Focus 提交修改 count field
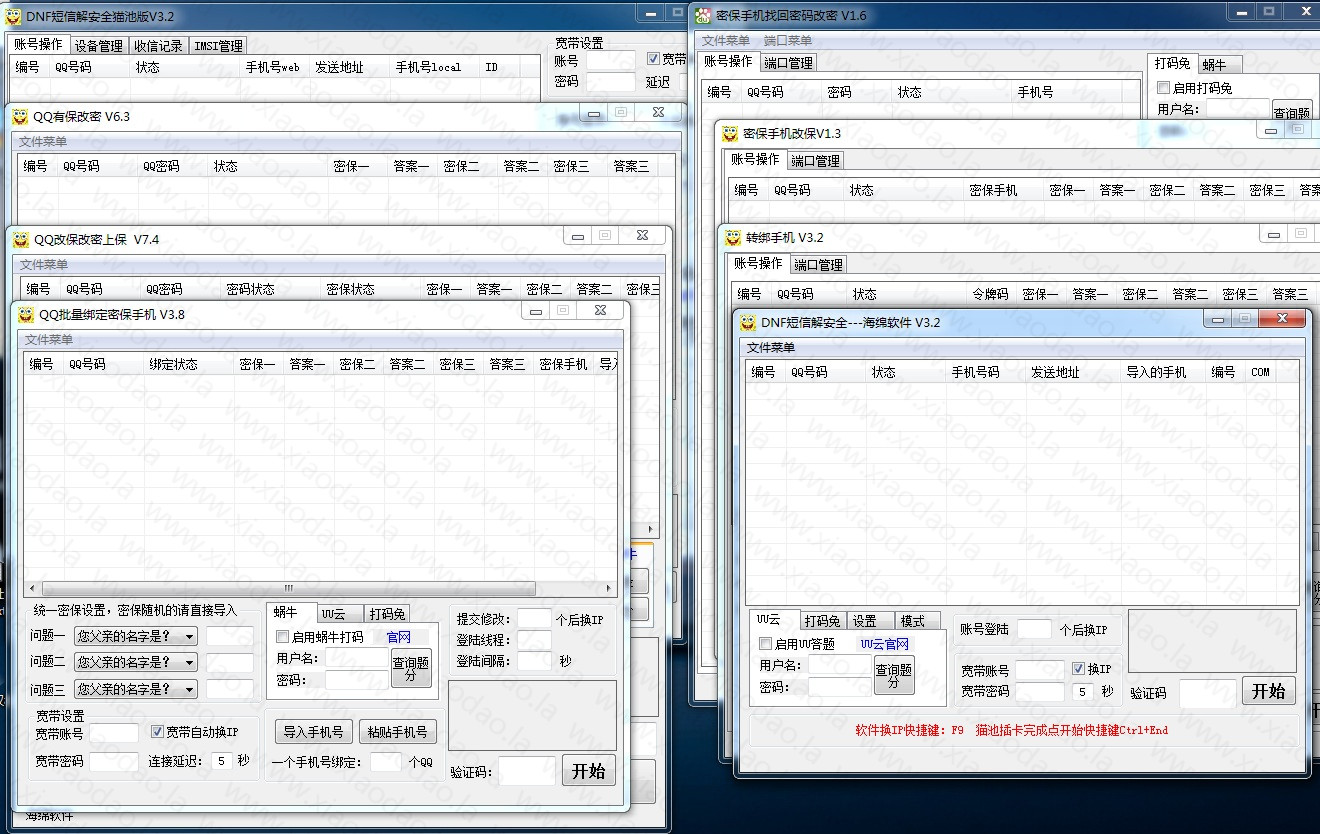This screenshot has width=1320, height=834. (x=534, y=619)
